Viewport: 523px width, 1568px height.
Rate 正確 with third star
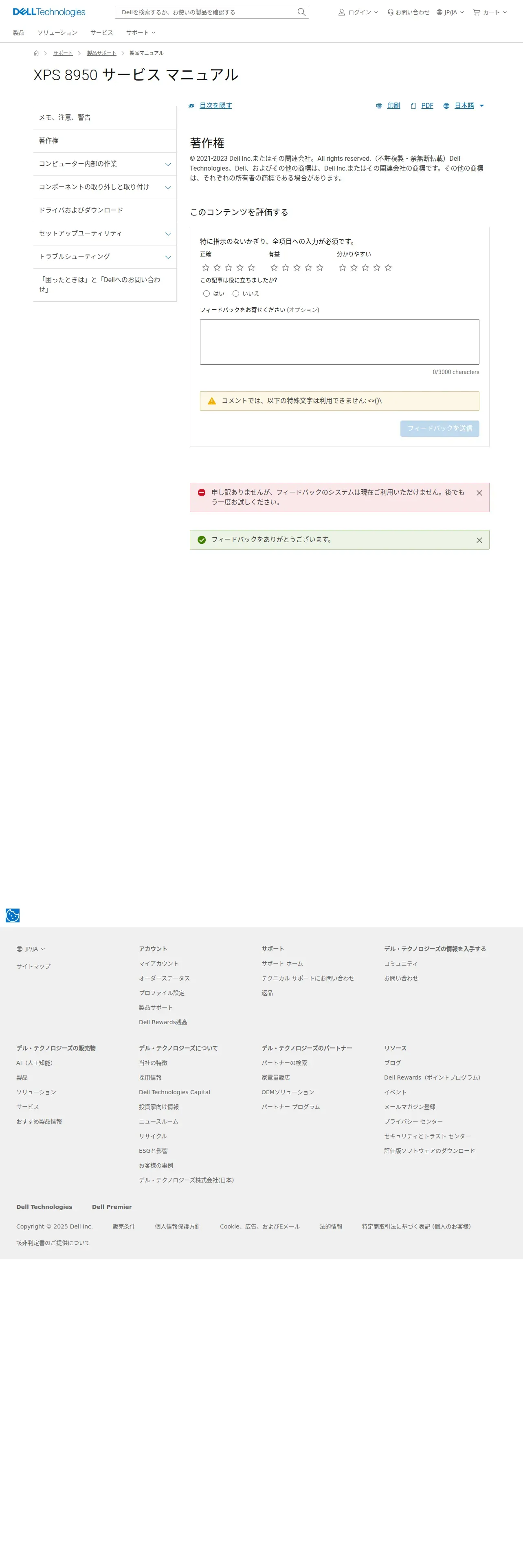[x=229, y=268]
